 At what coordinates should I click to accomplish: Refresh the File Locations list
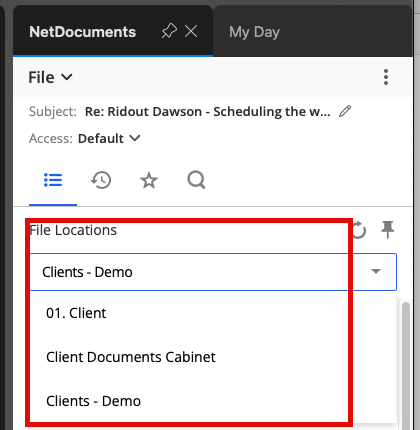point(359,230)
